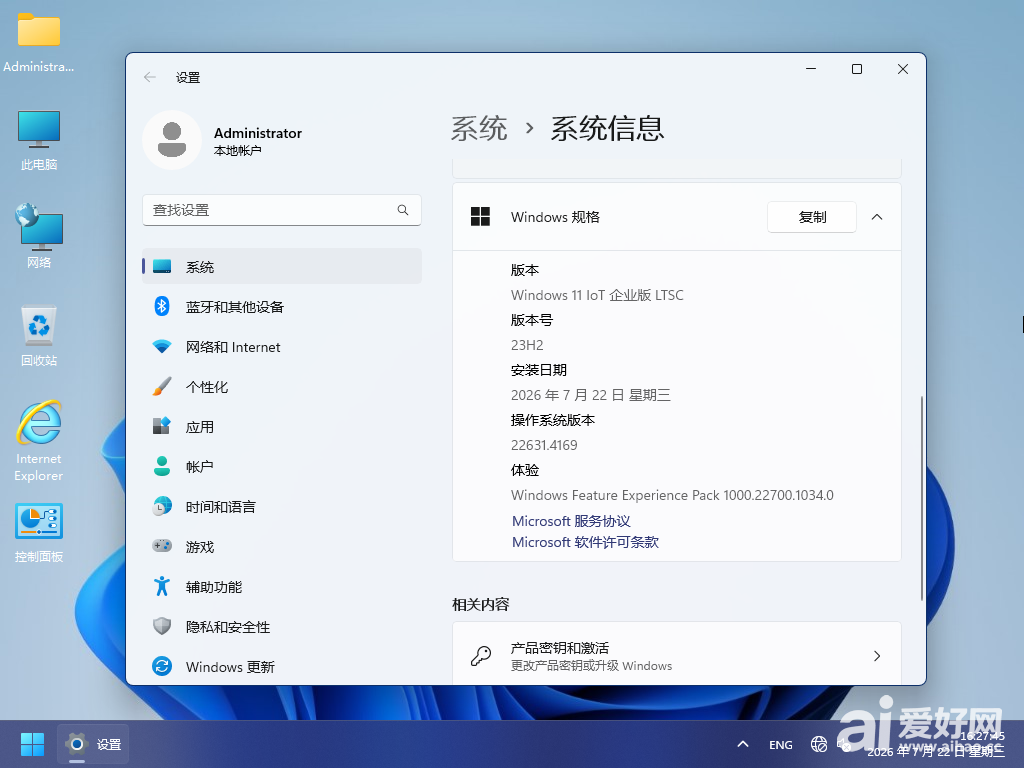Click the back arrow in Settings
This screenshot has height=768, width=1024.
150,77
